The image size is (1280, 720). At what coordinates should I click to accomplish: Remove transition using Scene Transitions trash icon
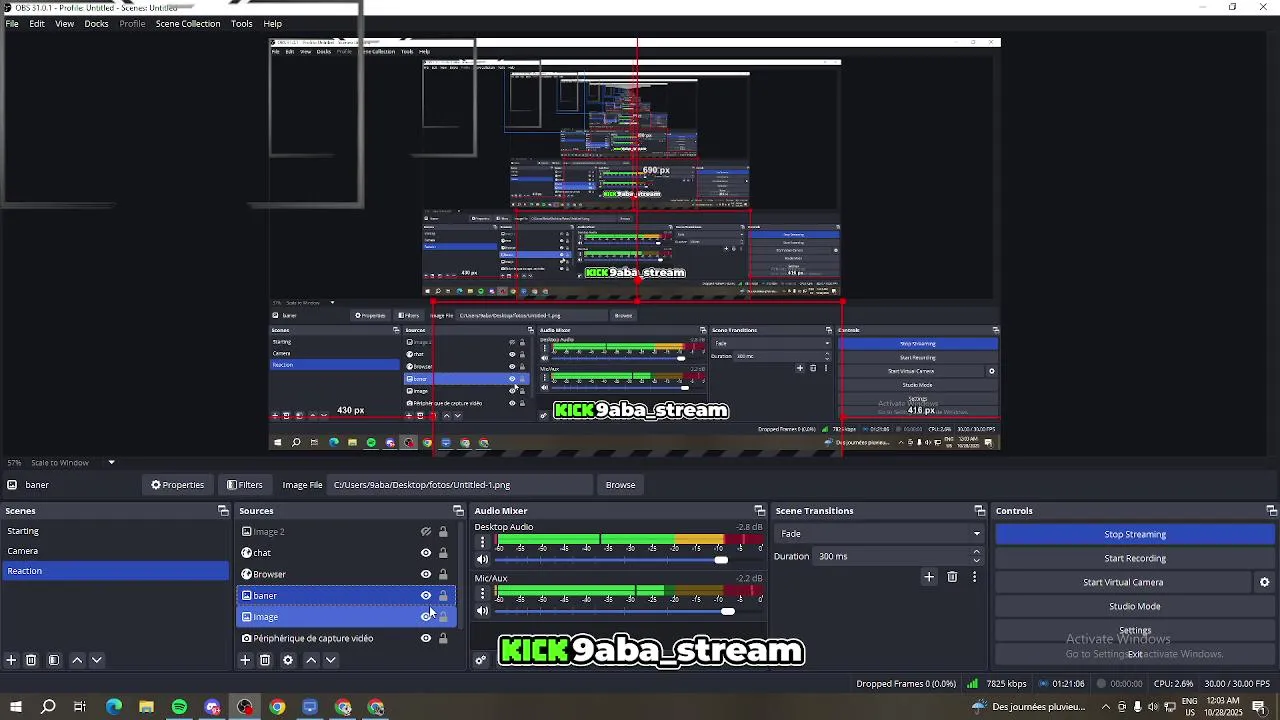[952, 577]
